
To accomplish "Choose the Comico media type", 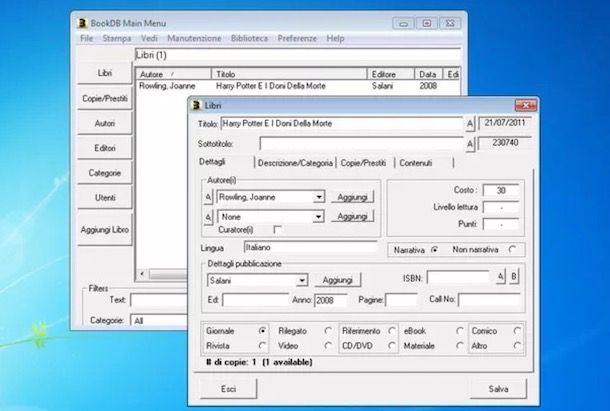I will click(x=517, y=331).
